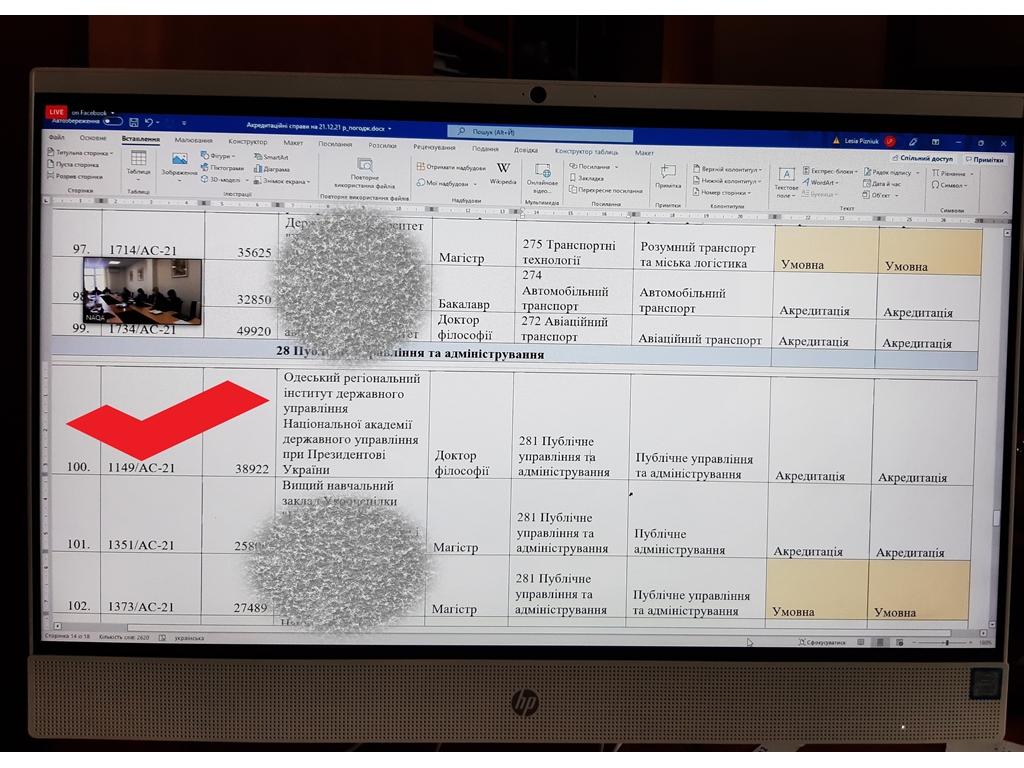Click the Lesia Pizniuk account avatar

889,141
